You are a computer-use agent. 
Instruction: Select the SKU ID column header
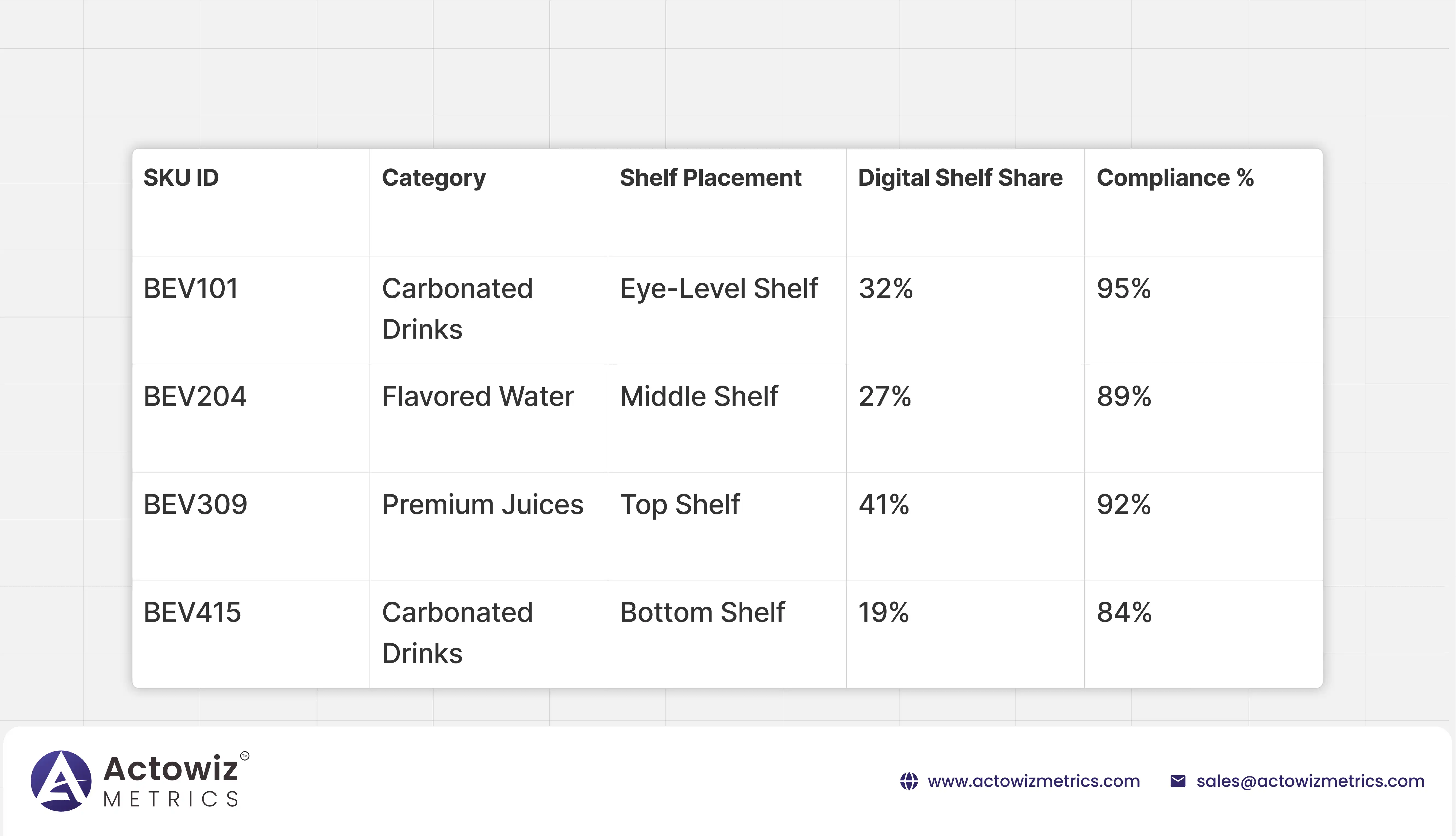tap(181, 178)
